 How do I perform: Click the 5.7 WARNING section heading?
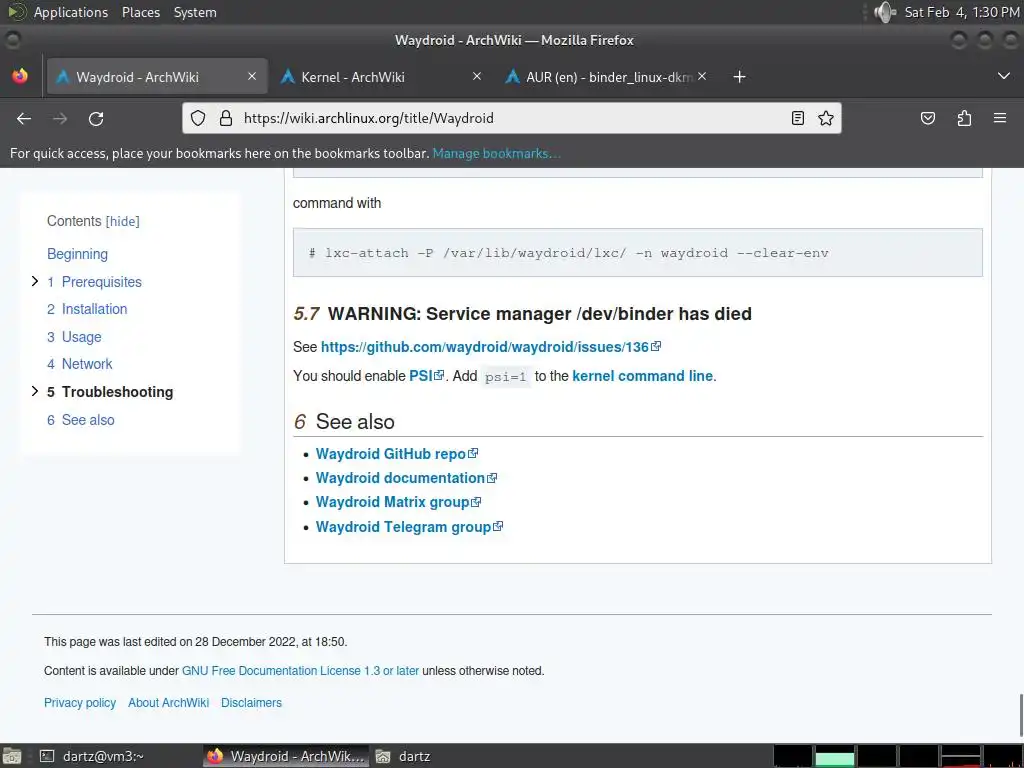[x=522, y=313]
